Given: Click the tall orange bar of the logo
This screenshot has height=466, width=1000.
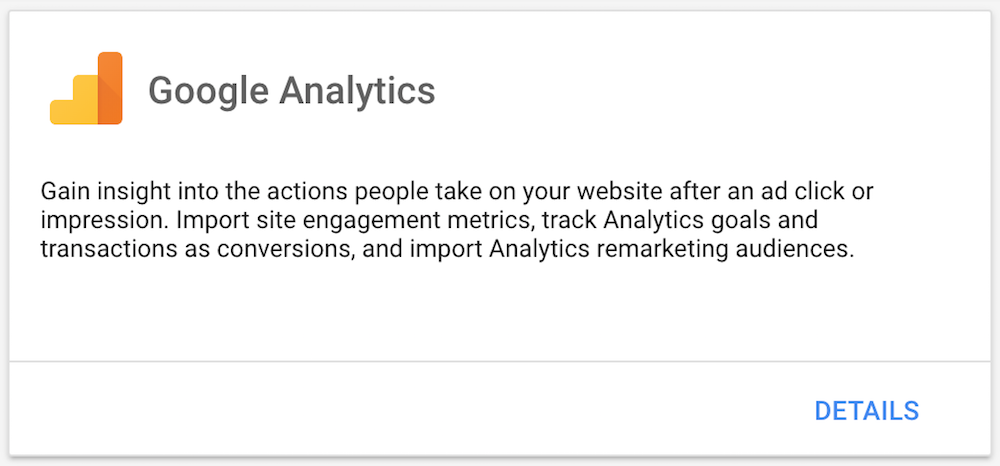Looking at the screenshot, I should coord(109,88).
